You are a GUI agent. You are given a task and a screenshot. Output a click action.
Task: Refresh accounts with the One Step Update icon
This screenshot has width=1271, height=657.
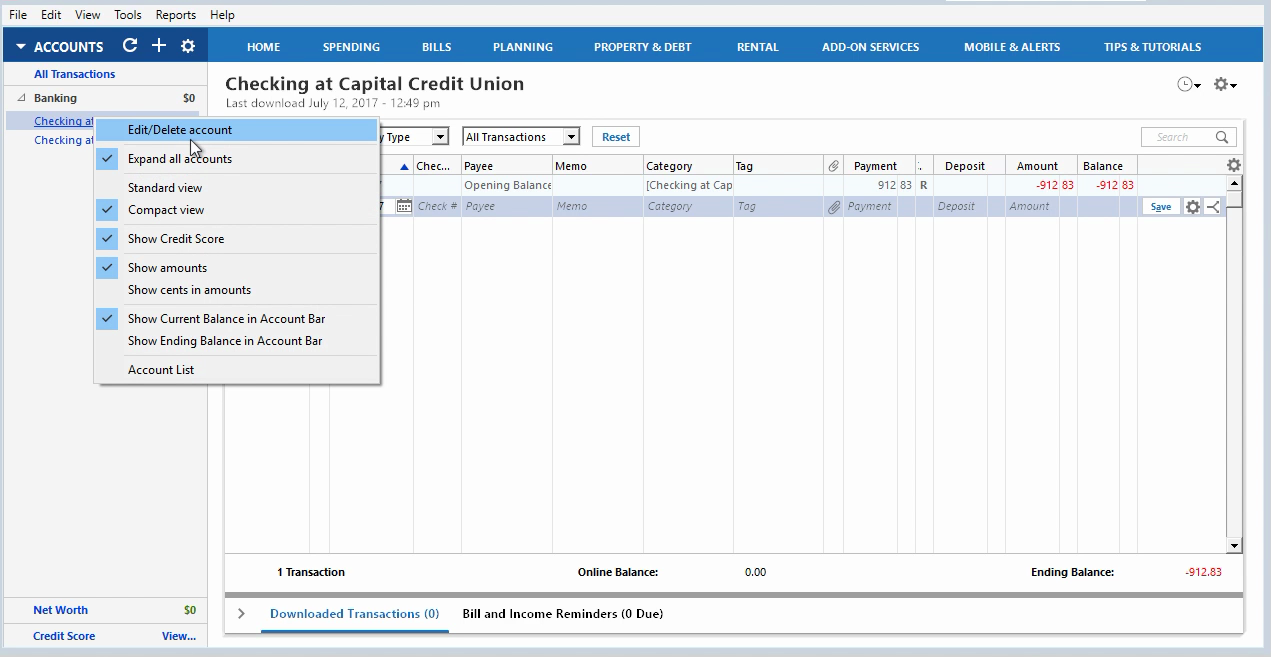(130, 46)
